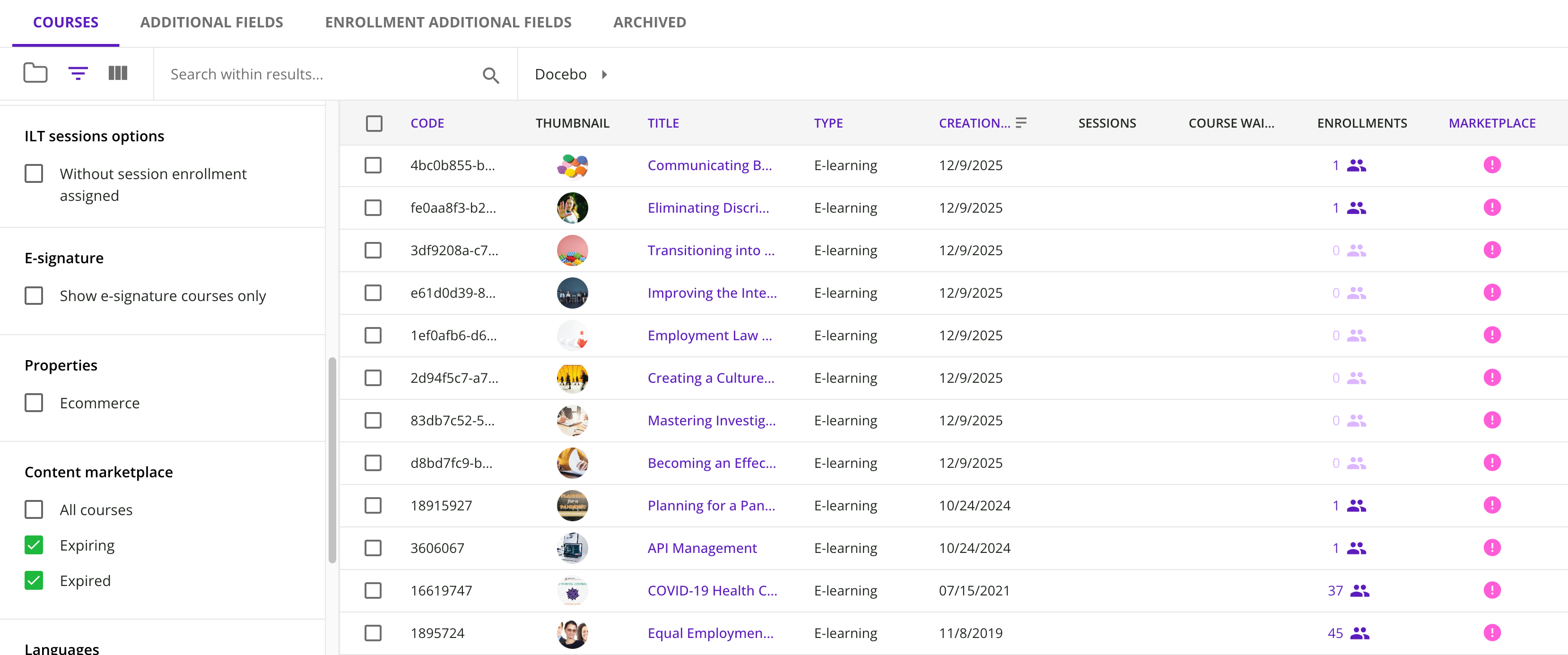The image size is (1568, 655).
Task: Click marketplace alert icon for API Management row
Action: (x=1492, y=548)
